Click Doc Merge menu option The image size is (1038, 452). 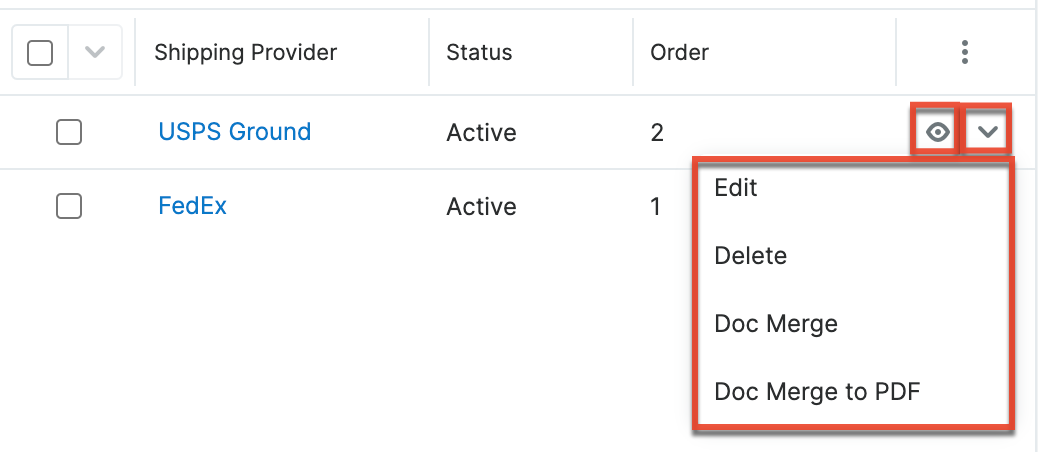coord(775,324)
